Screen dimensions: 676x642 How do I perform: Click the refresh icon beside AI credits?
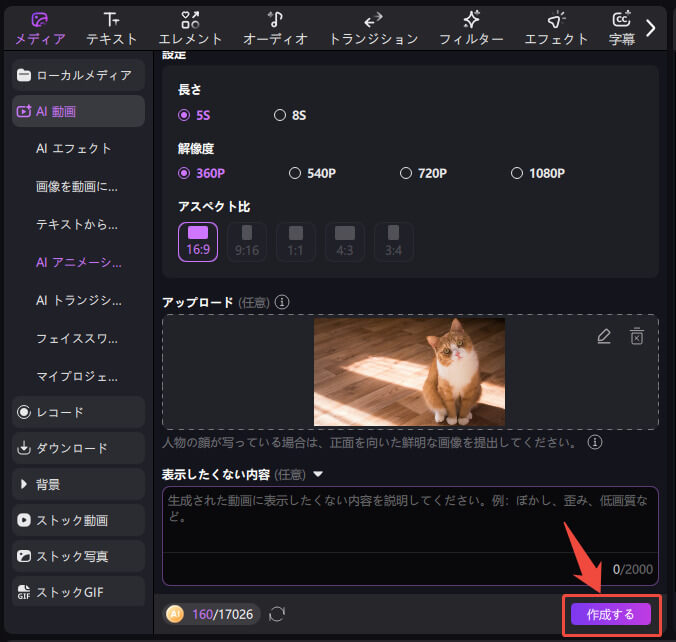277,614
